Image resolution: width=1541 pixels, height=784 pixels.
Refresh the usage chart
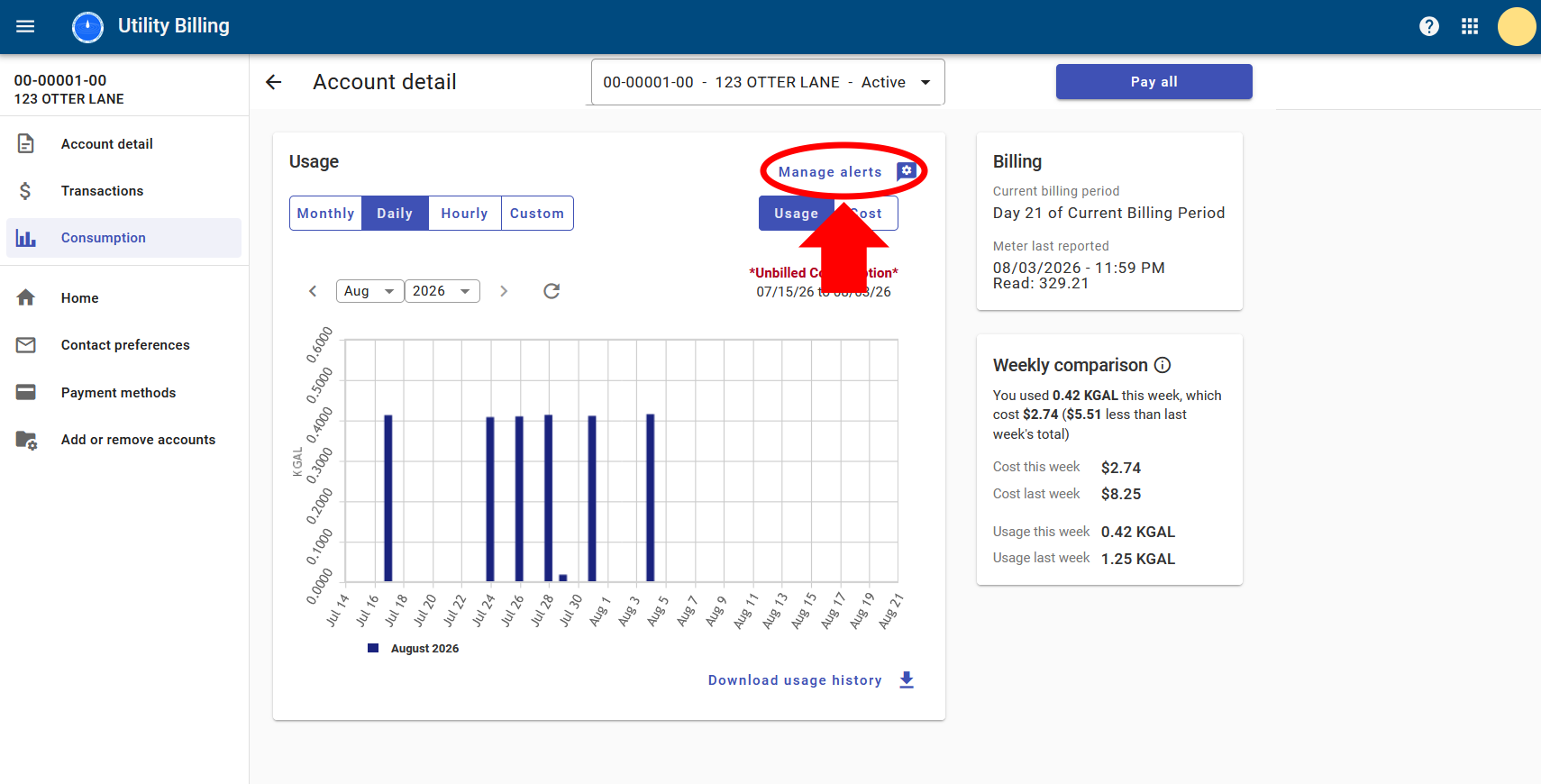pyautogui.click(x=552, y=291)
